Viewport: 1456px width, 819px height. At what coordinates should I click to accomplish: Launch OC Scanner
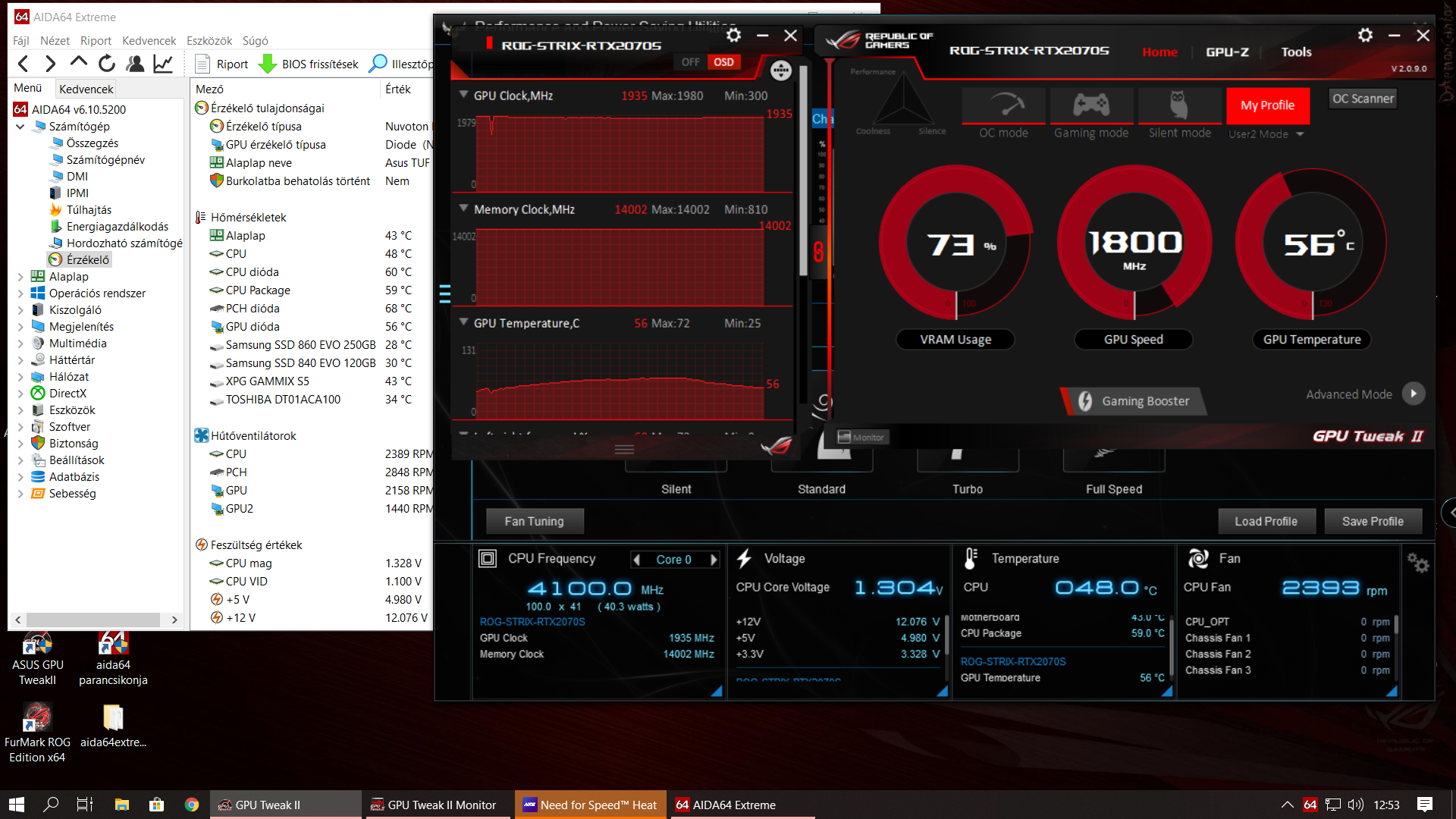point(1363,99)
